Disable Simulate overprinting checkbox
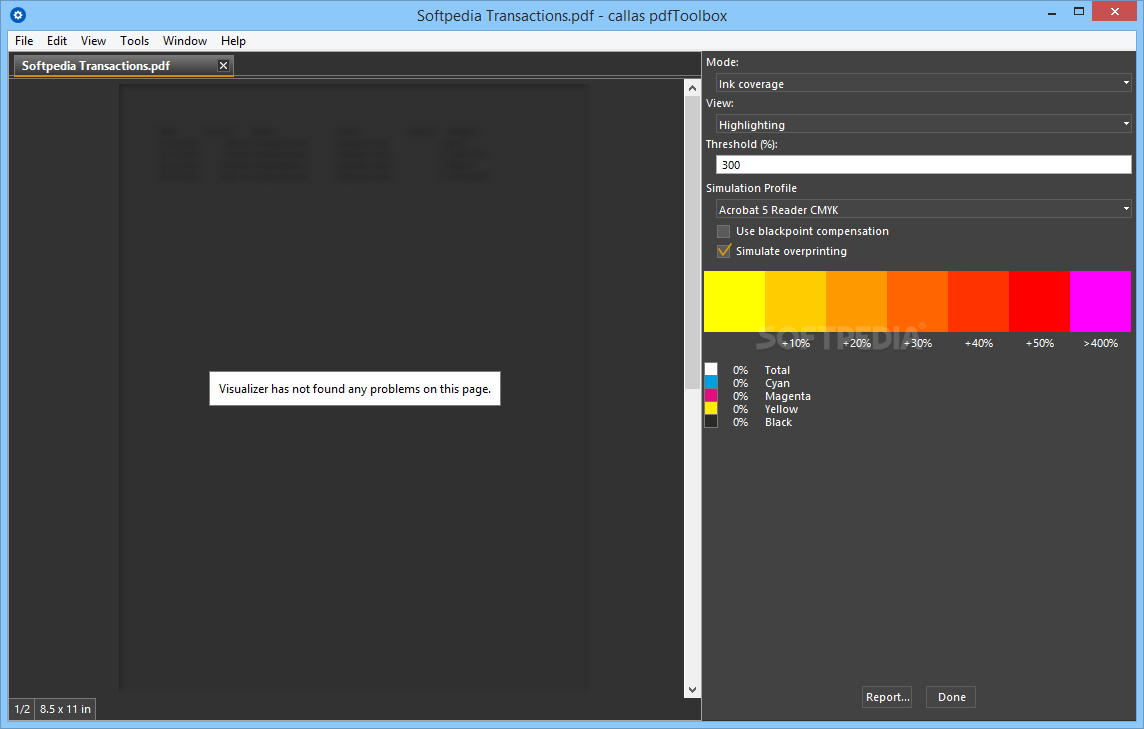The image size is (1144, 729). click(x=724, y=251)
